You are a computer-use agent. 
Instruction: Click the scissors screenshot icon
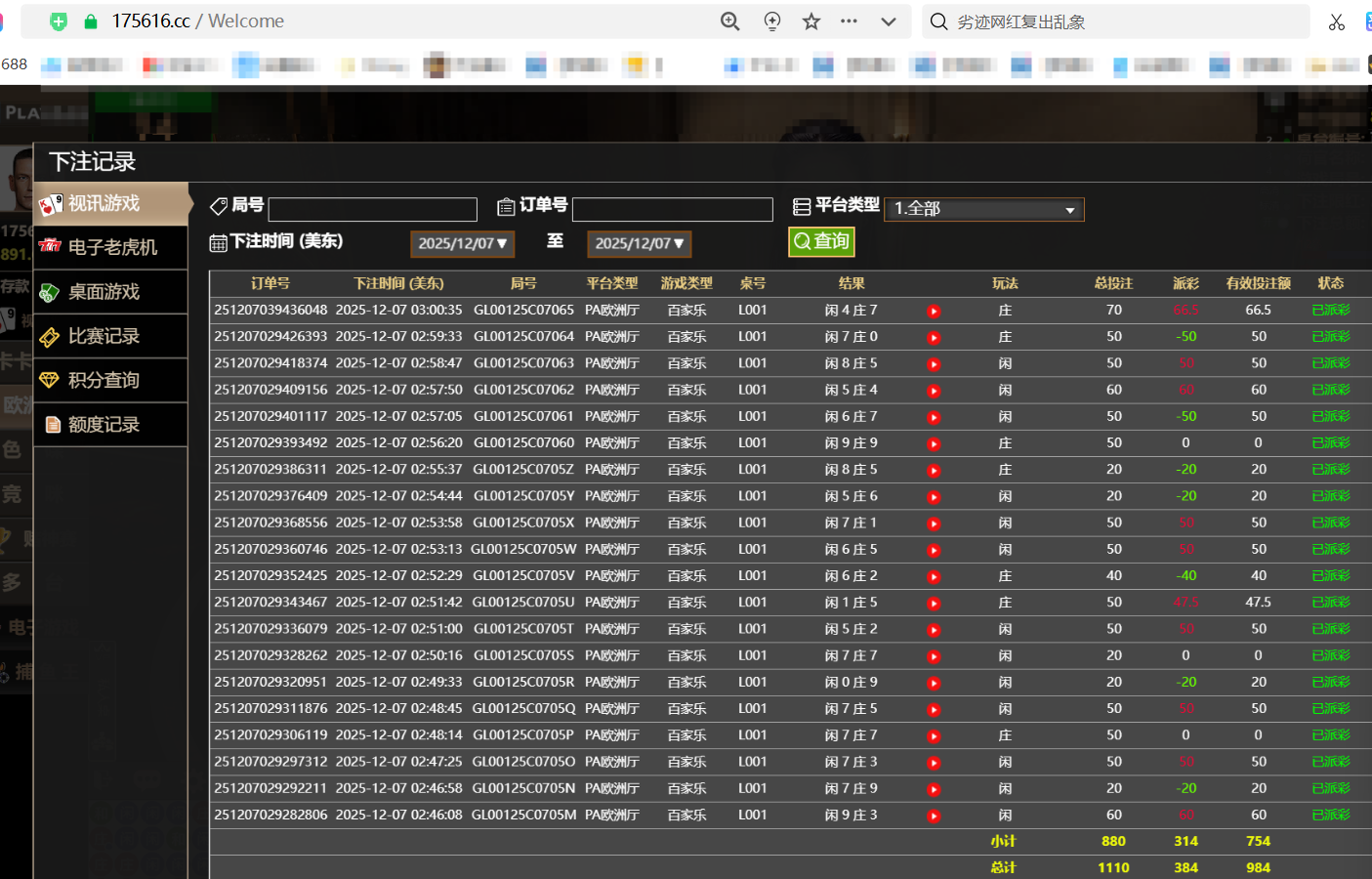[1336, 21]
